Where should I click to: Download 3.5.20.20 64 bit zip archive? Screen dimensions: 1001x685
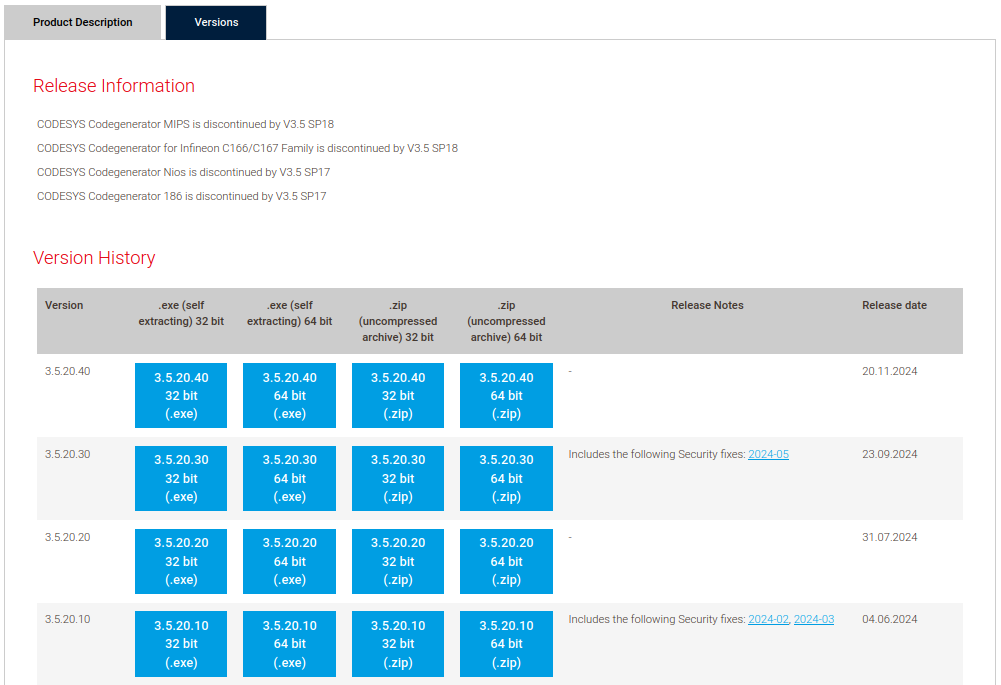pyautogui.click(x=505, y=561)
